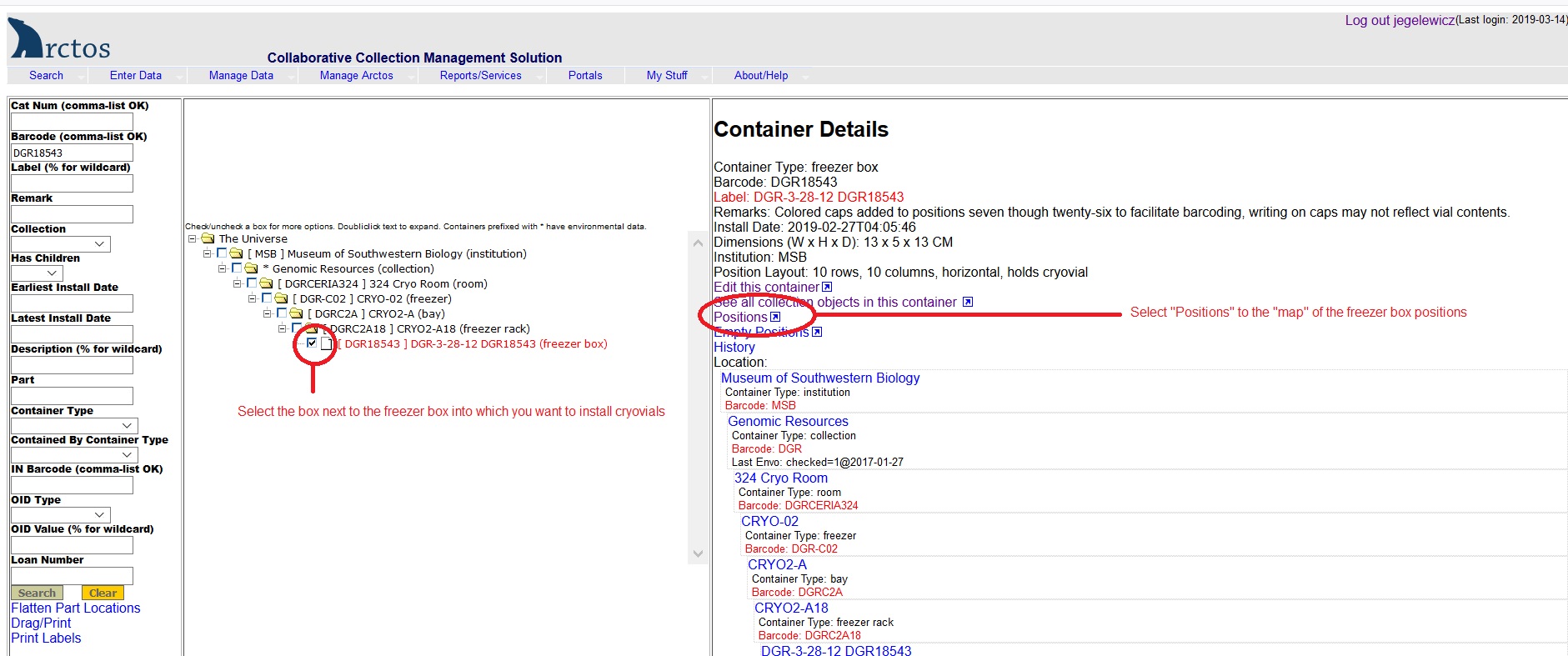Click the Arctos logo
Screen dimensions: 1568x656
58,38
